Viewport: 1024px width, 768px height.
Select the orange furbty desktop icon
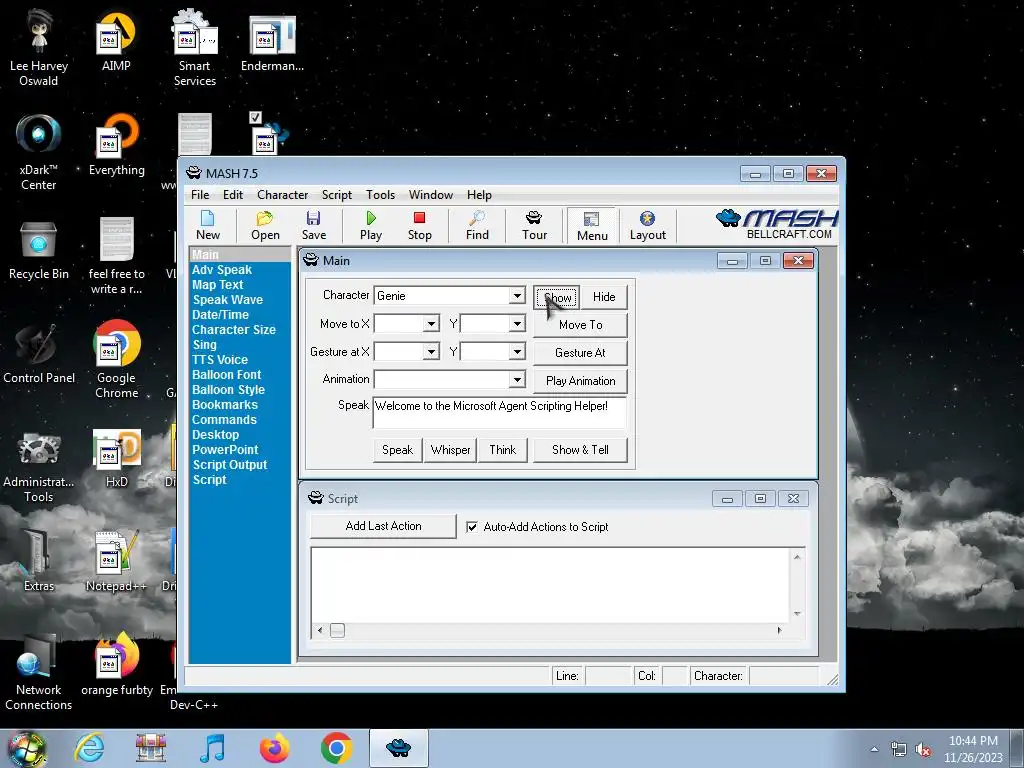coord(116,665)
